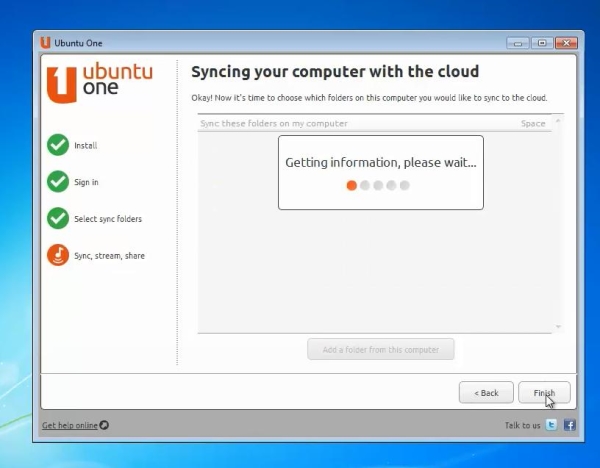
Task: Click the orange loading progress dot
Action: (351, 186)
